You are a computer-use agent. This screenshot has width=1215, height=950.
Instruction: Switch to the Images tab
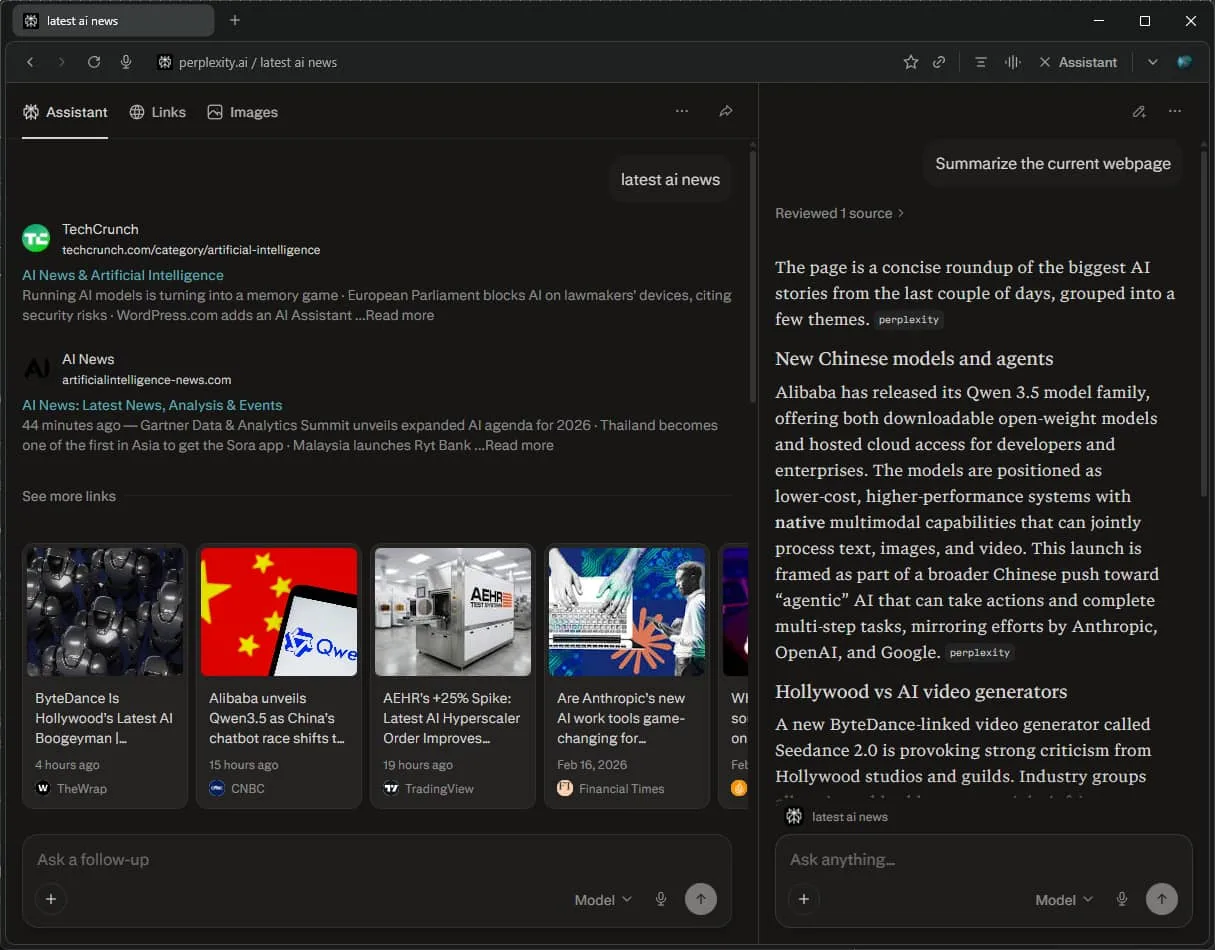[242, 111]
